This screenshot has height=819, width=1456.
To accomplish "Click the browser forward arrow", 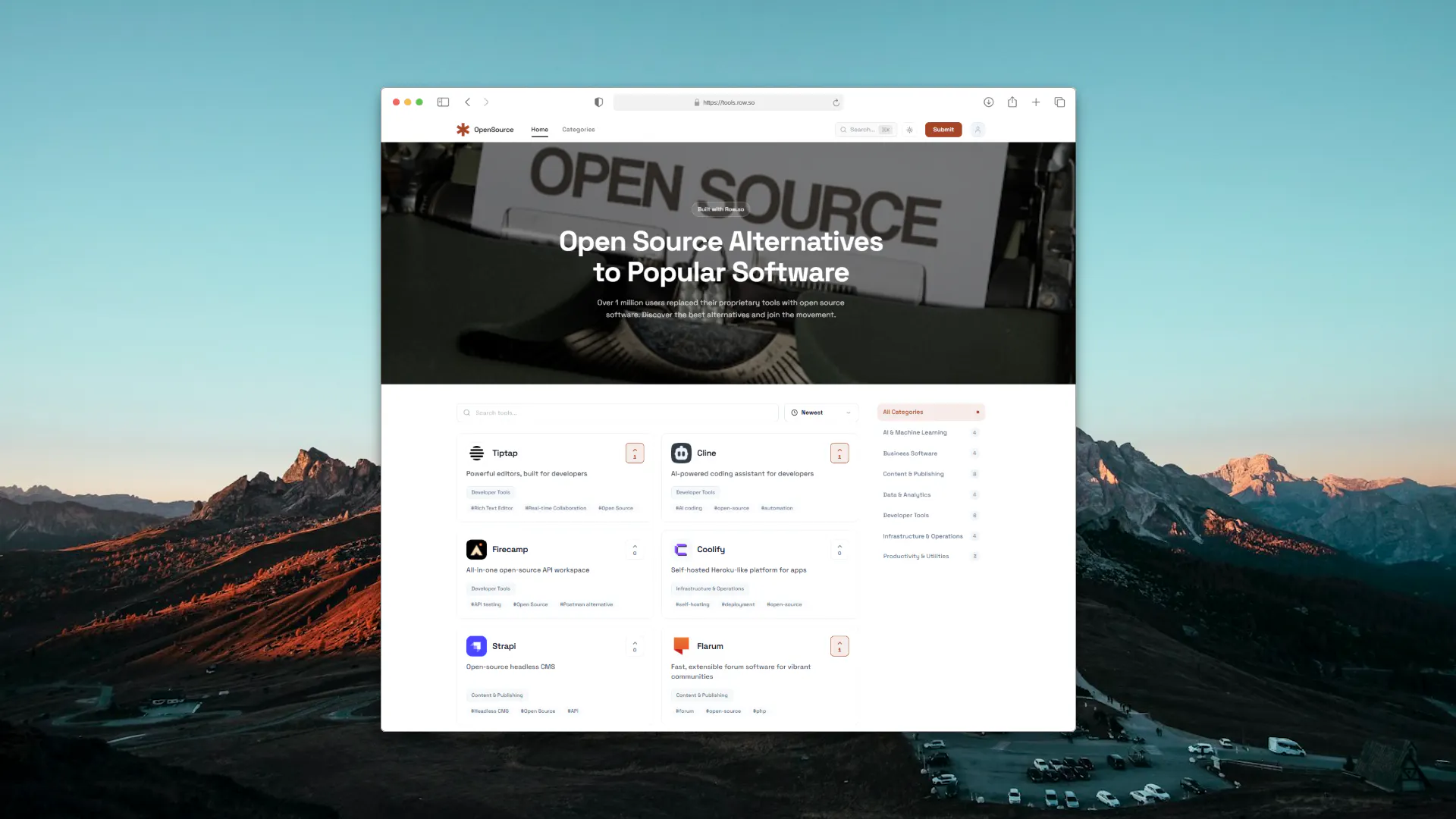I will pos(486,102).
